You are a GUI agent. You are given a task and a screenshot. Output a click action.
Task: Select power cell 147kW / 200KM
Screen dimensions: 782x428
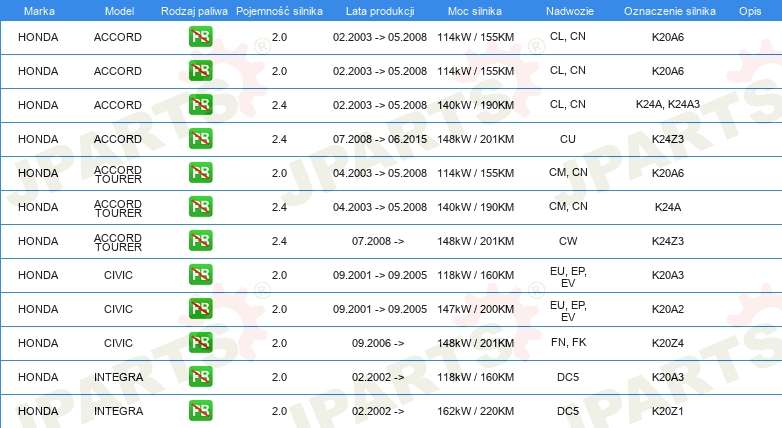[476, 309]
